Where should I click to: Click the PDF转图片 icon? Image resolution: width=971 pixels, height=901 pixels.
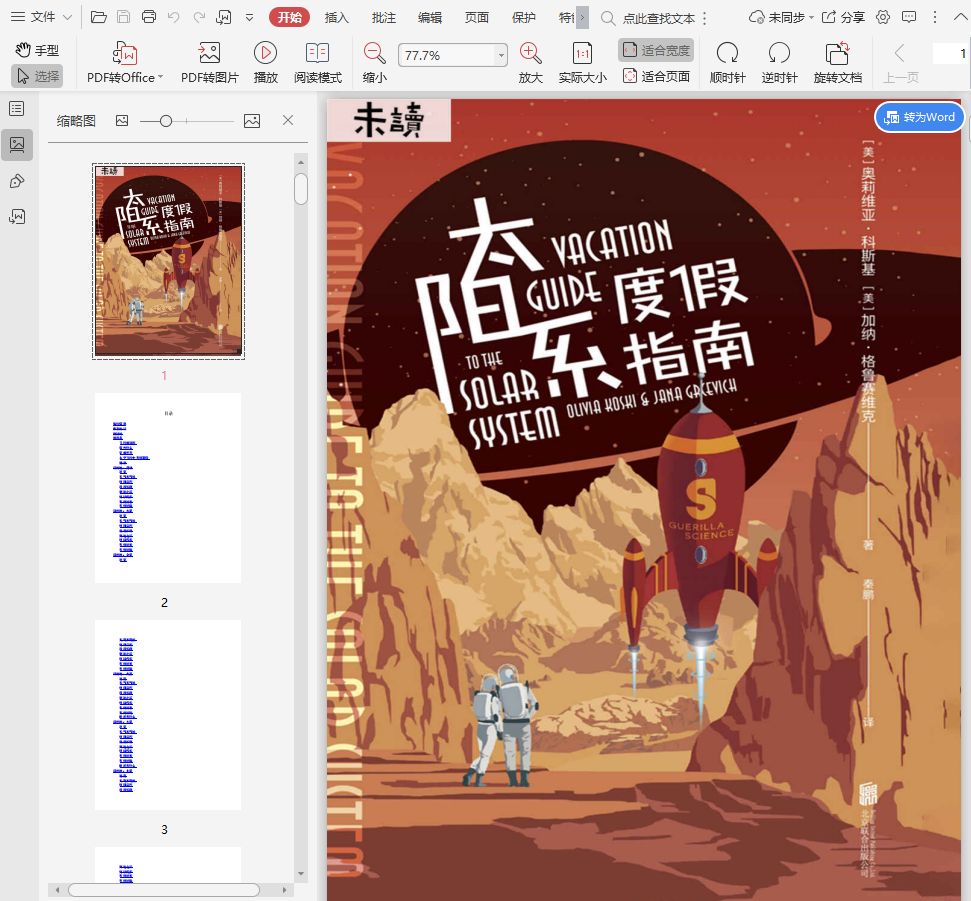click(209, 54)
